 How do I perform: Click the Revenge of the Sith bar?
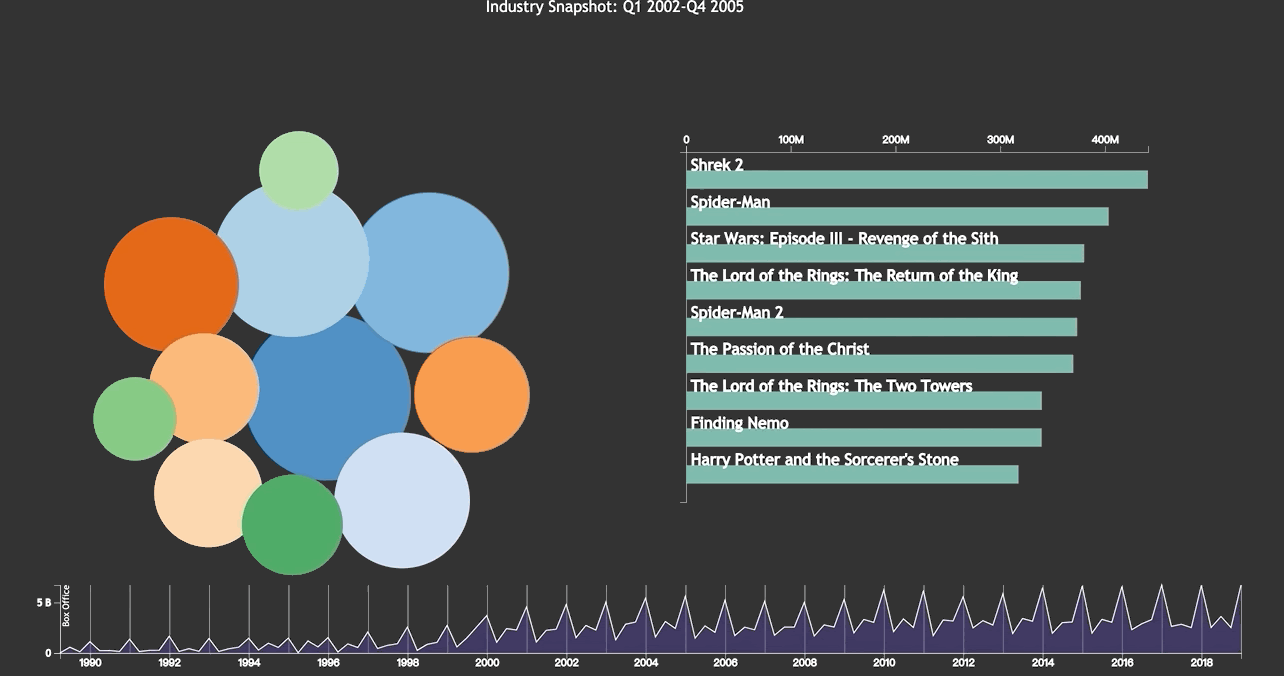coord(884,254)
